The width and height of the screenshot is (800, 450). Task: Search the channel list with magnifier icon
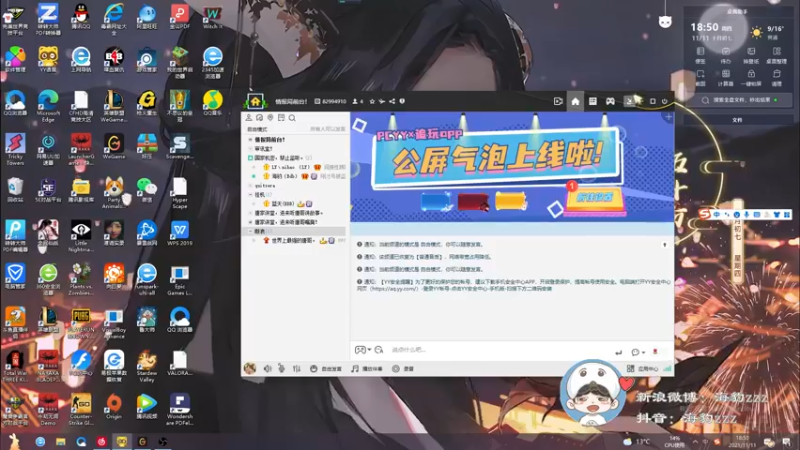click(292, 118)
